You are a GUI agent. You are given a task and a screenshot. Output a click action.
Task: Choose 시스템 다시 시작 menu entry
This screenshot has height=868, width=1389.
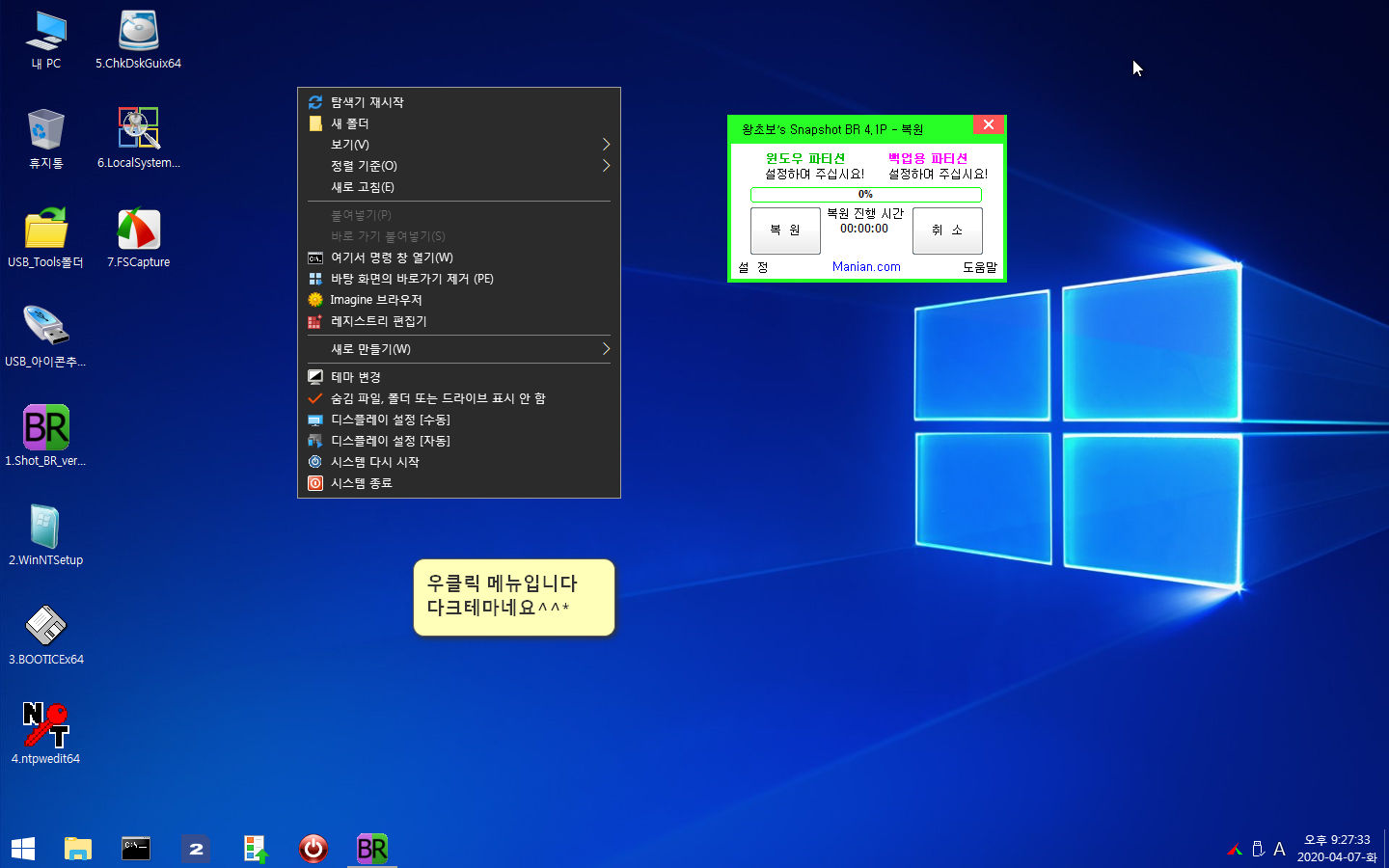(459, 462)
